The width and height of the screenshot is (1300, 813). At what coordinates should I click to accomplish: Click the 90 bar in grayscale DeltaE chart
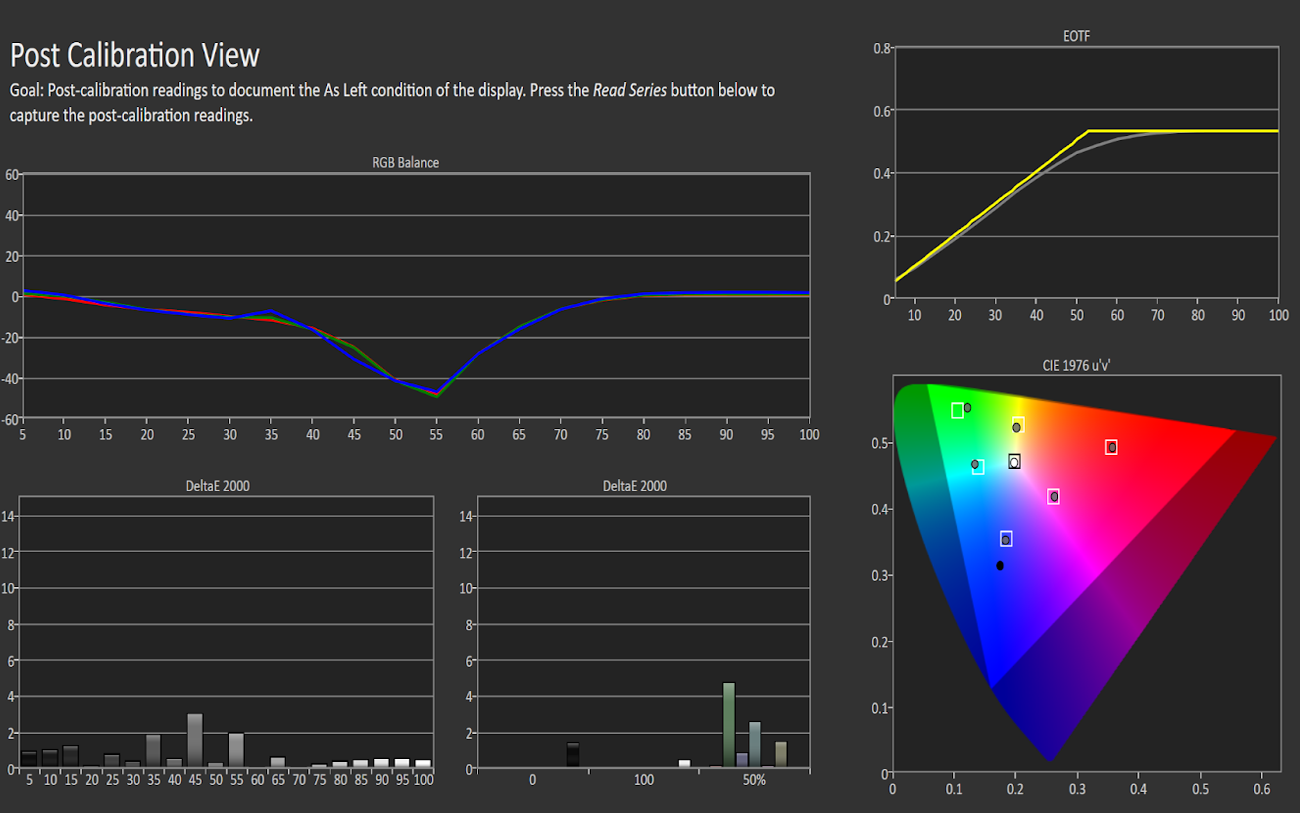pyautogui.click(x=381, y=763)
